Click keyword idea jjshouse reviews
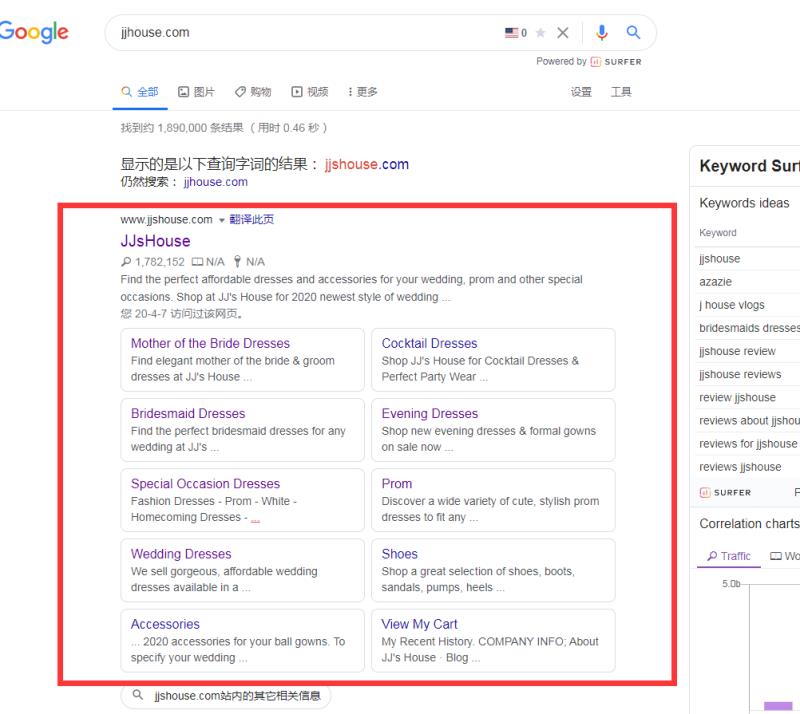The height and width of the screenshot is (714, 800). point(740,374)
